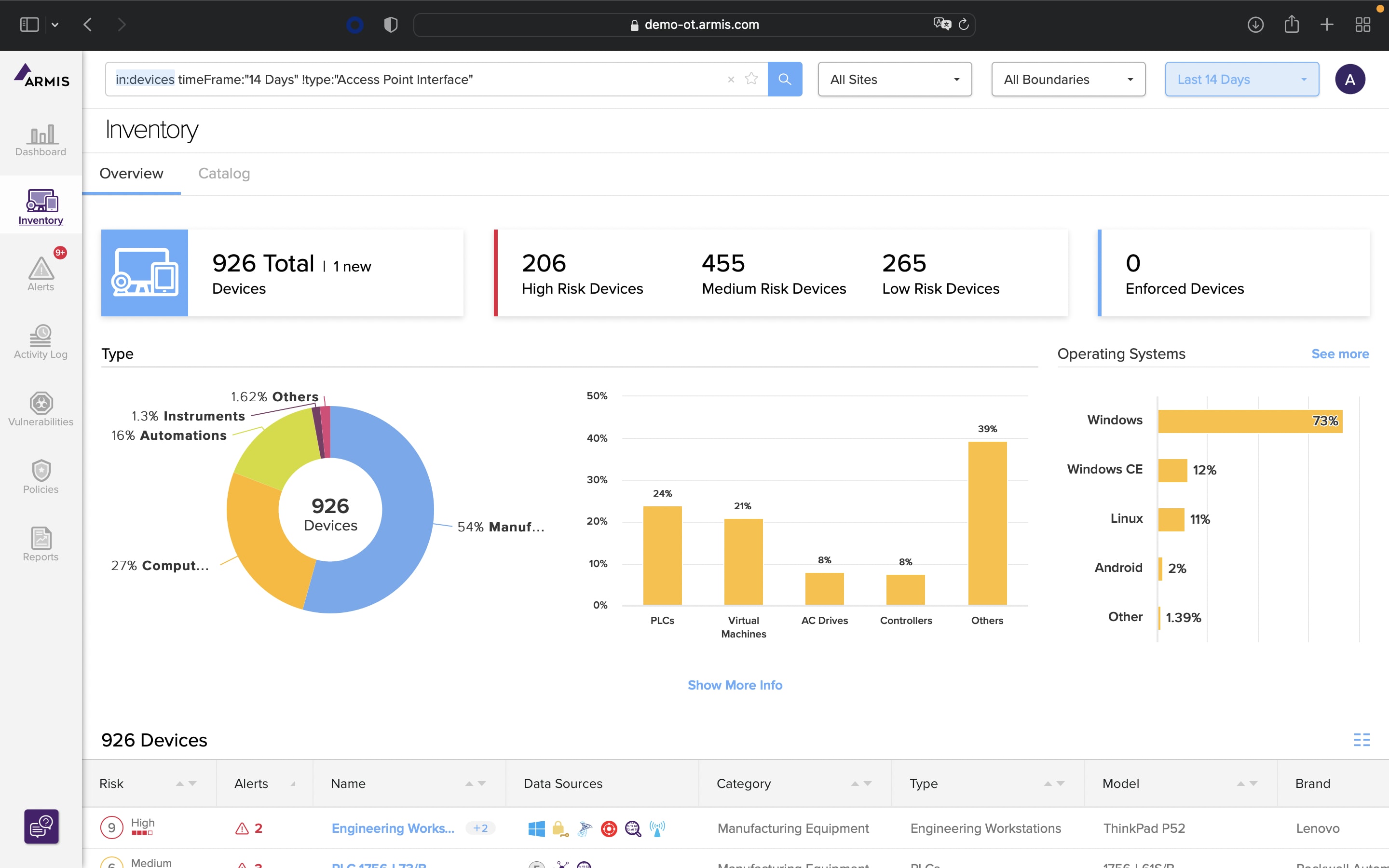
Task: Click the total devices blue icon tile
Action: pos(145,272)
